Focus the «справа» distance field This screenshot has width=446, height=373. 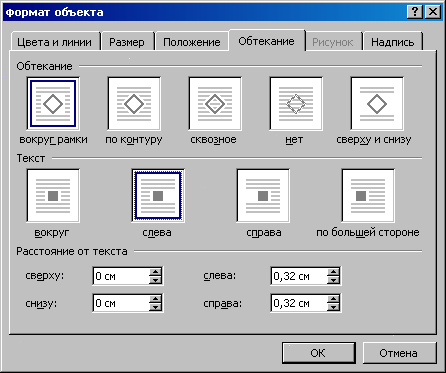pos(299,303)
